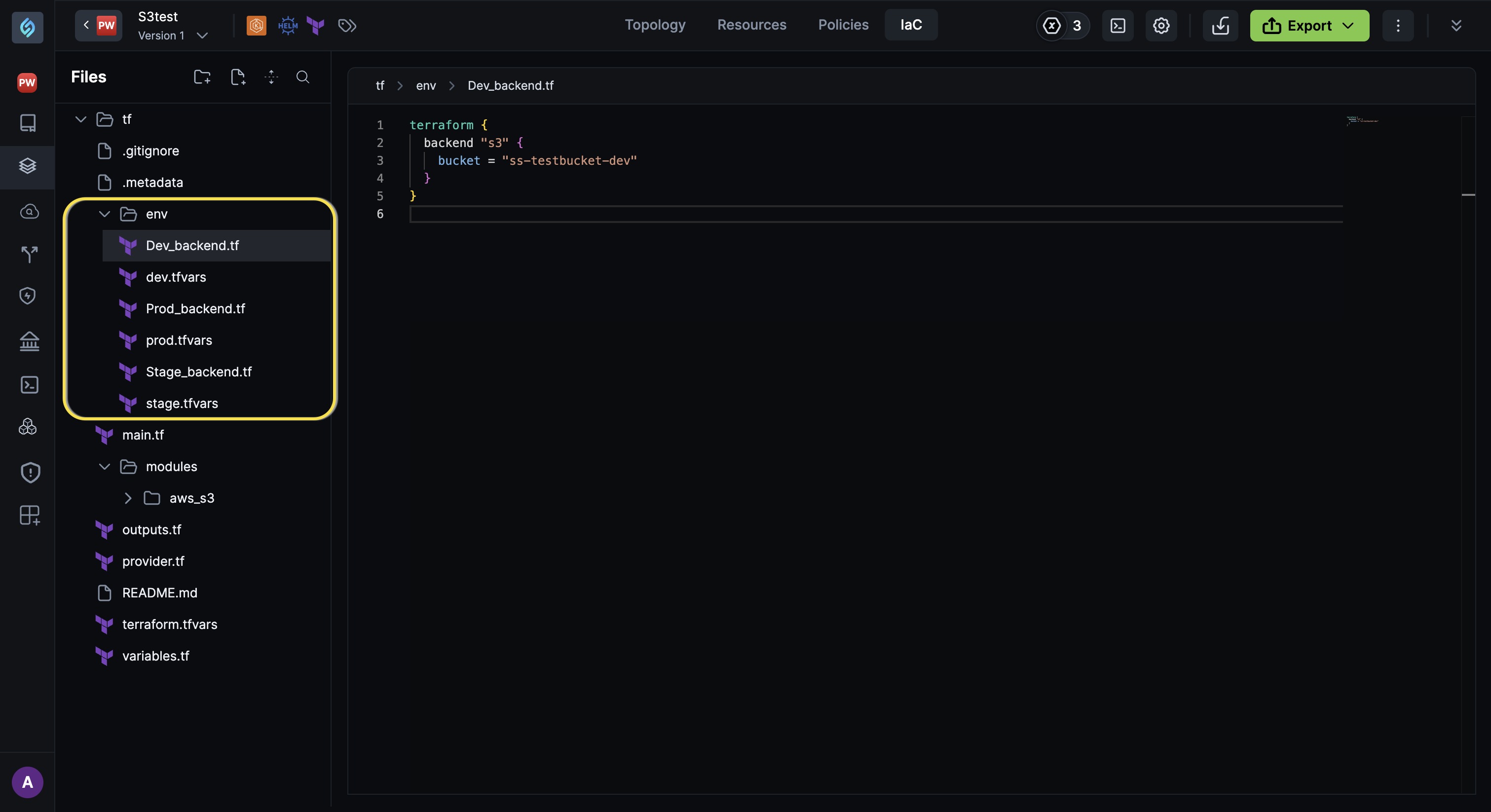The image size is (1491, 812).
Task: Click the tf breadcrumb segment
Action: tap(380, 85)
